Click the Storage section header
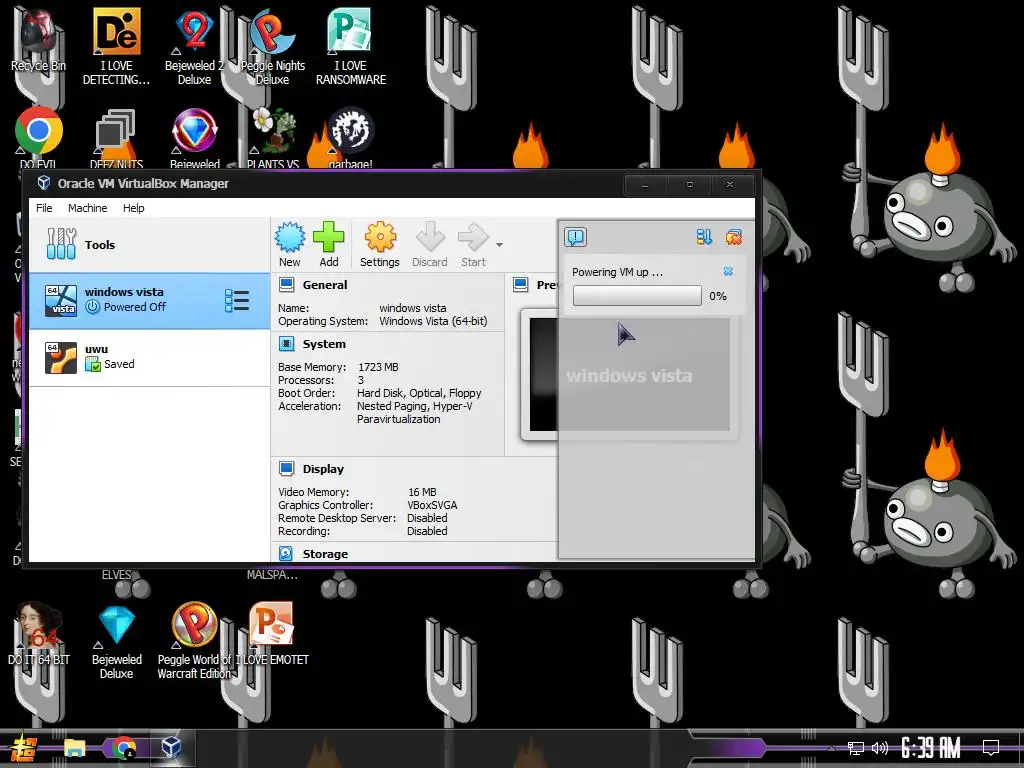The width and height of the screenshot is (1024, 768). coord(325,554)
